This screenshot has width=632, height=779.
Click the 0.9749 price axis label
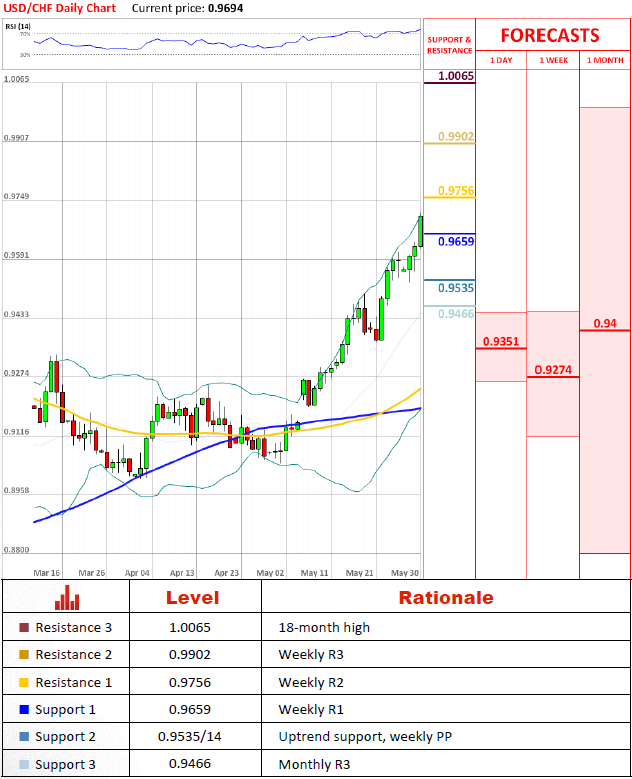(x=16, y=196)
